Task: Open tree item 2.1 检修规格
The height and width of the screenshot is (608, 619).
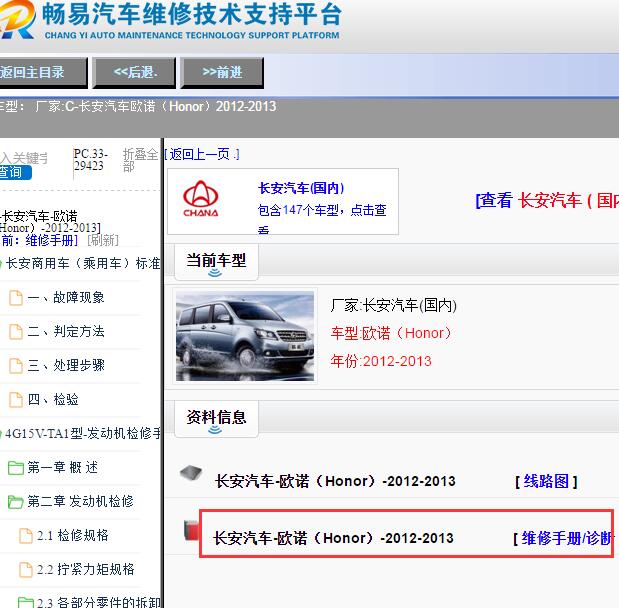Action: coord(73,535)
